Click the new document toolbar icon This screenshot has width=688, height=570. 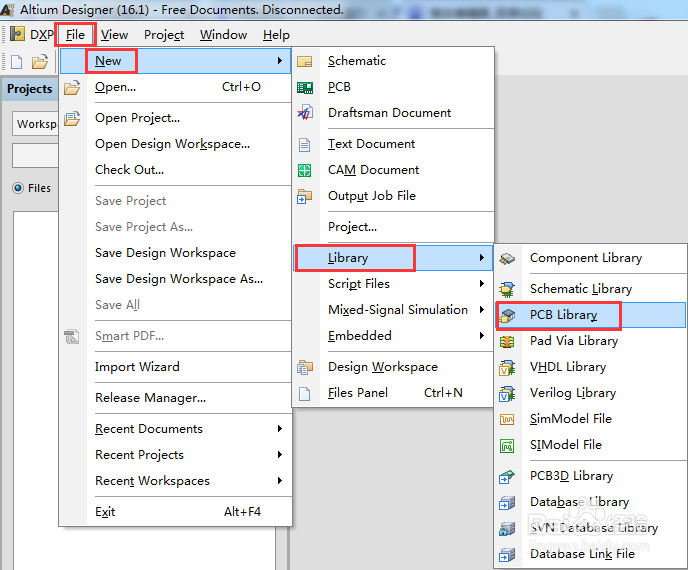point(17,62)
